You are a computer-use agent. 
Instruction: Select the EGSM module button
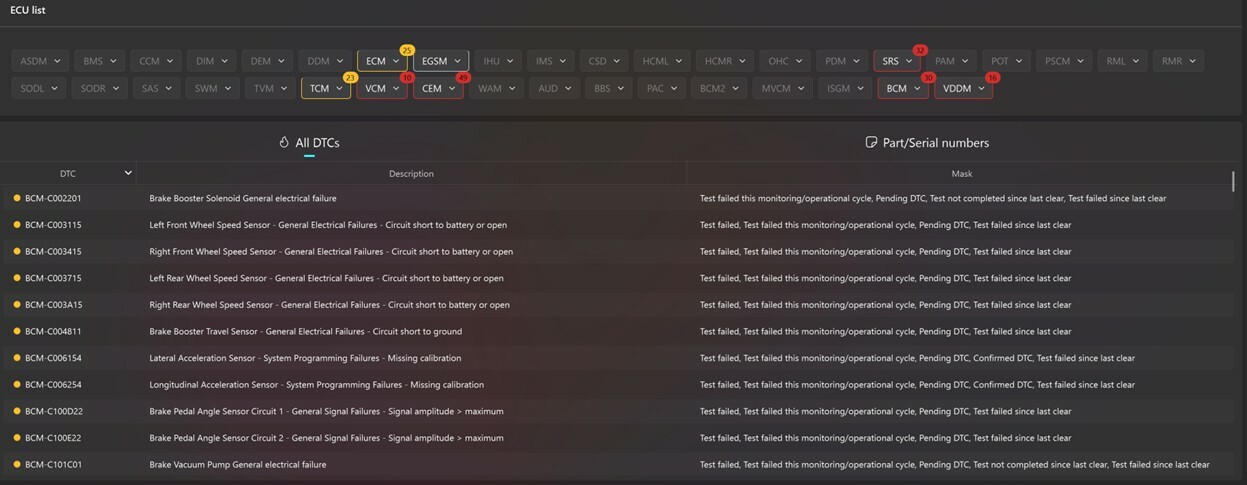pos(441,61)
